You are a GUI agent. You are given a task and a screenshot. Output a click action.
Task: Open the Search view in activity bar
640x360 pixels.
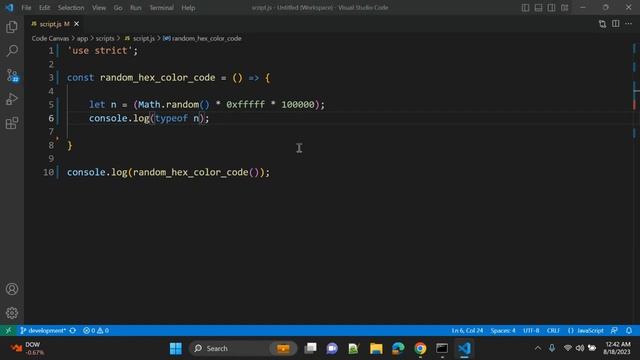12,51
